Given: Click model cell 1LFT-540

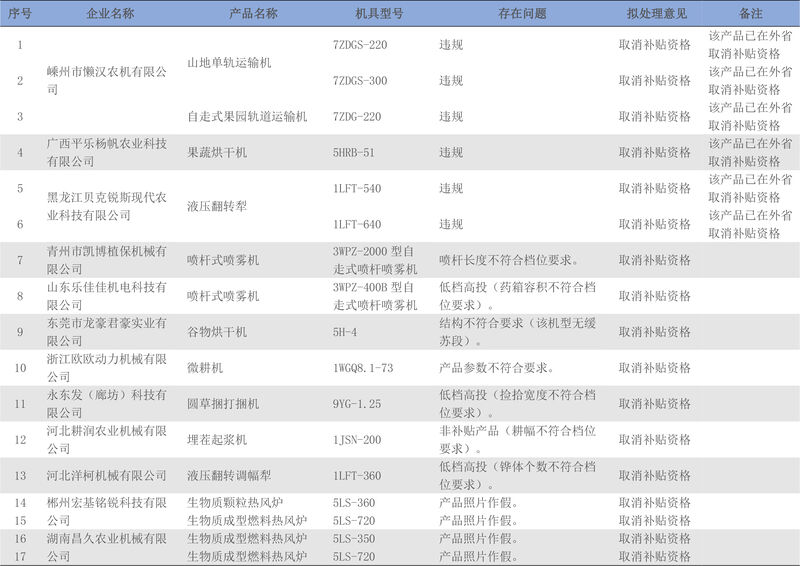Looking at the screenshot, I should coord(357,188).
